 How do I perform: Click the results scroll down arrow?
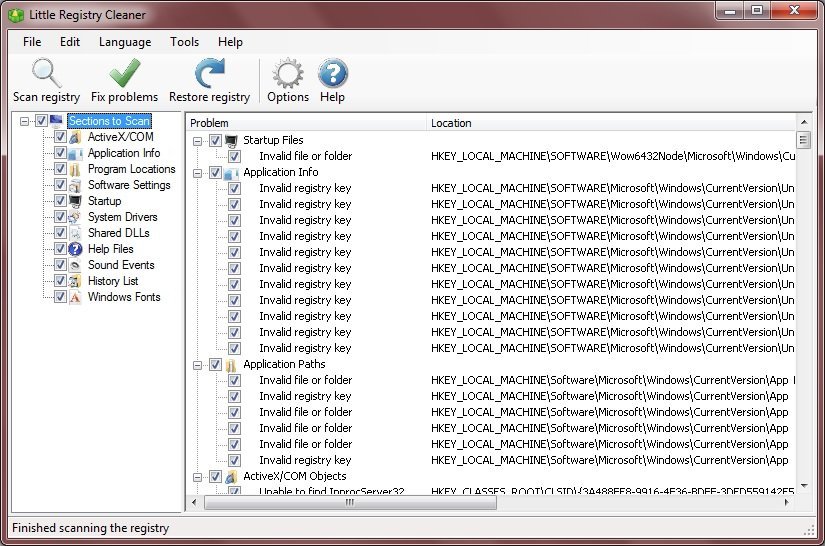(x=803, y=486)
